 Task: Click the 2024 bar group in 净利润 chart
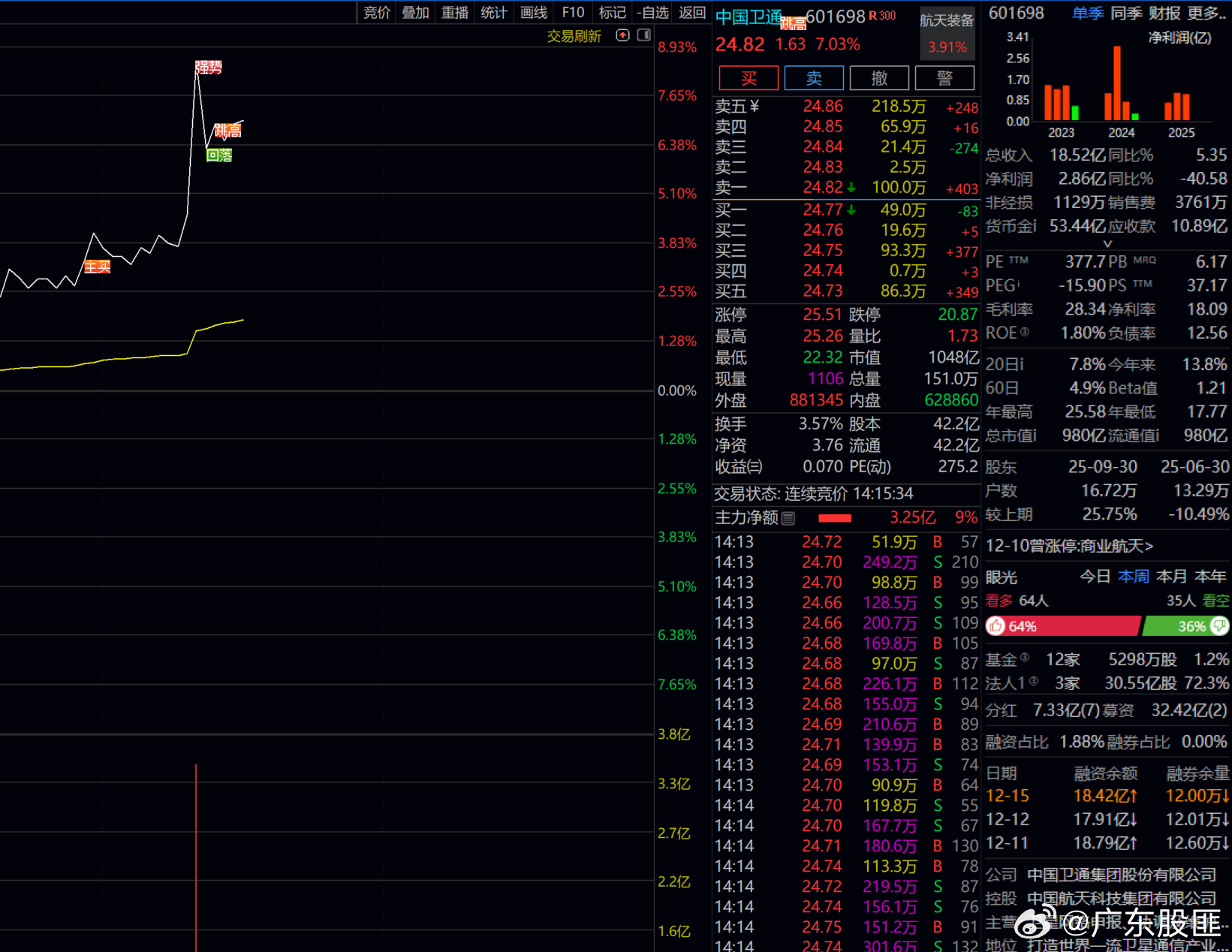pyautogui.click(x=1122, y=83)
